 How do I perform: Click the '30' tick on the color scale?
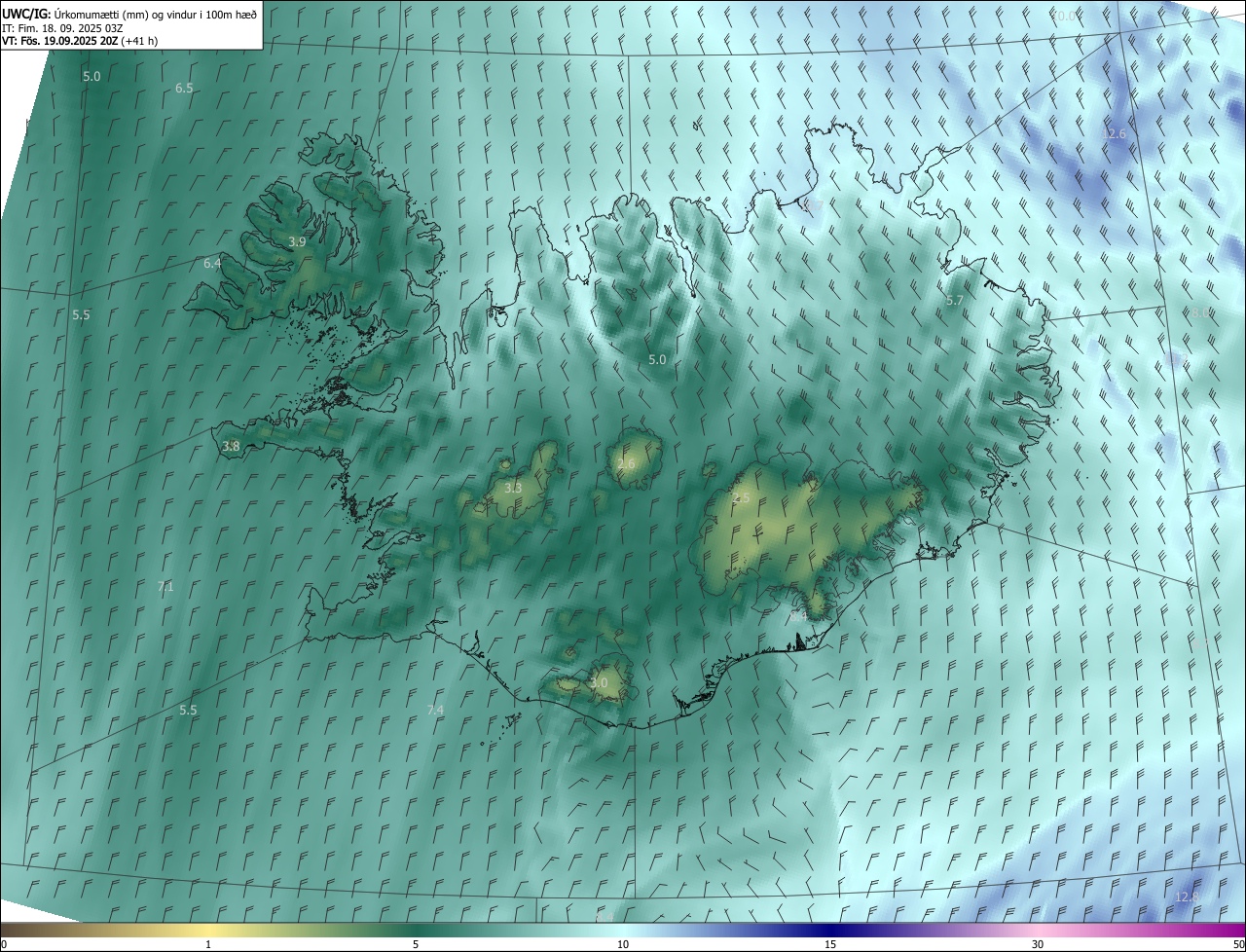(1038, 945)
